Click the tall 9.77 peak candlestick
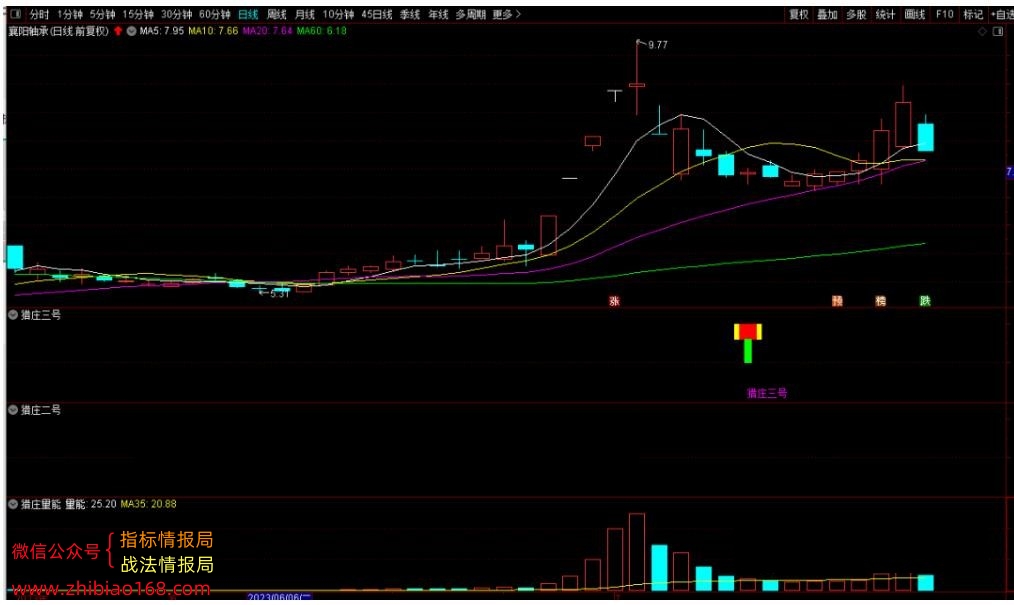Screen dimensions: 1014x605 637,78
